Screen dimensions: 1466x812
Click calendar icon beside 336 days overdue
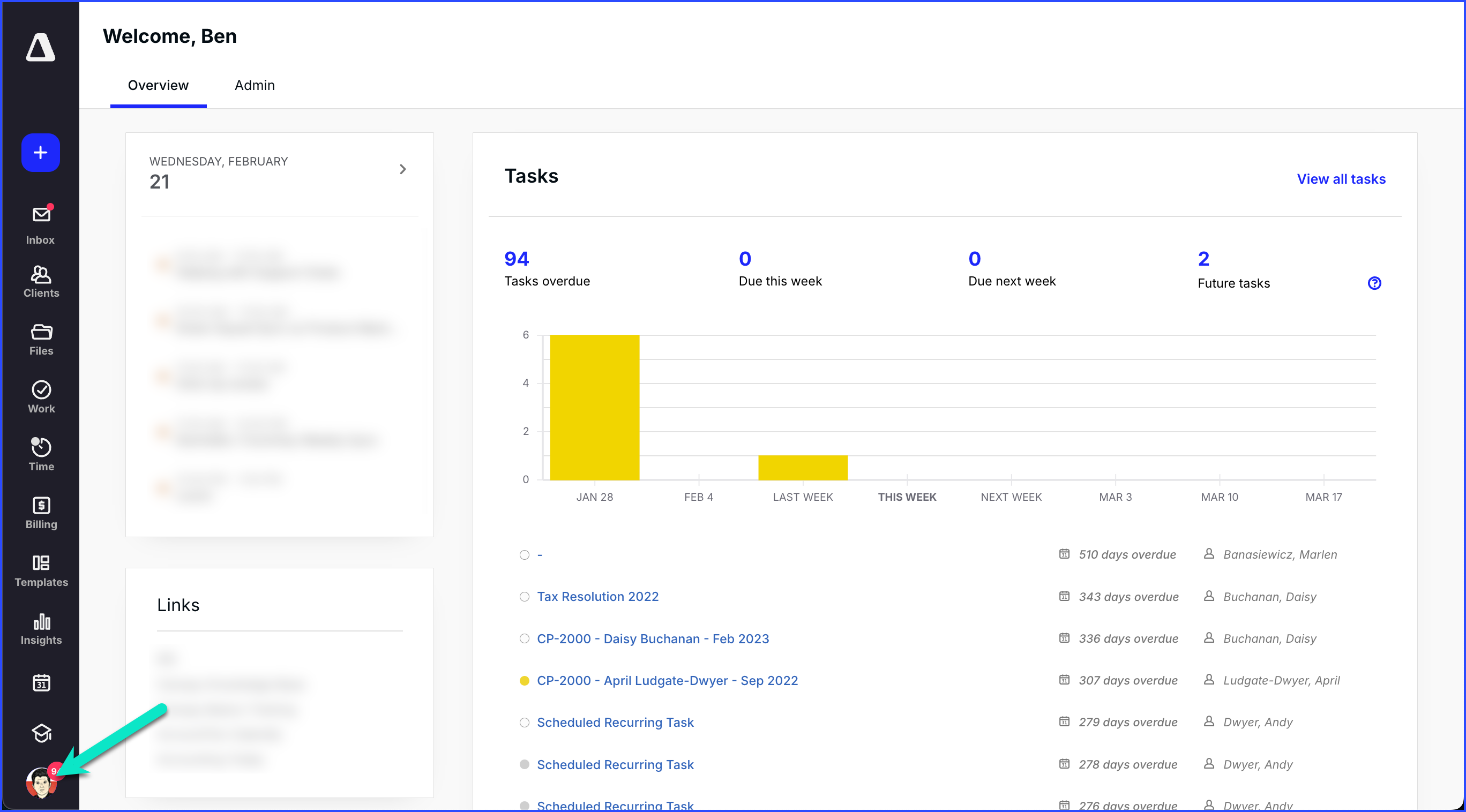[1064, 638]
